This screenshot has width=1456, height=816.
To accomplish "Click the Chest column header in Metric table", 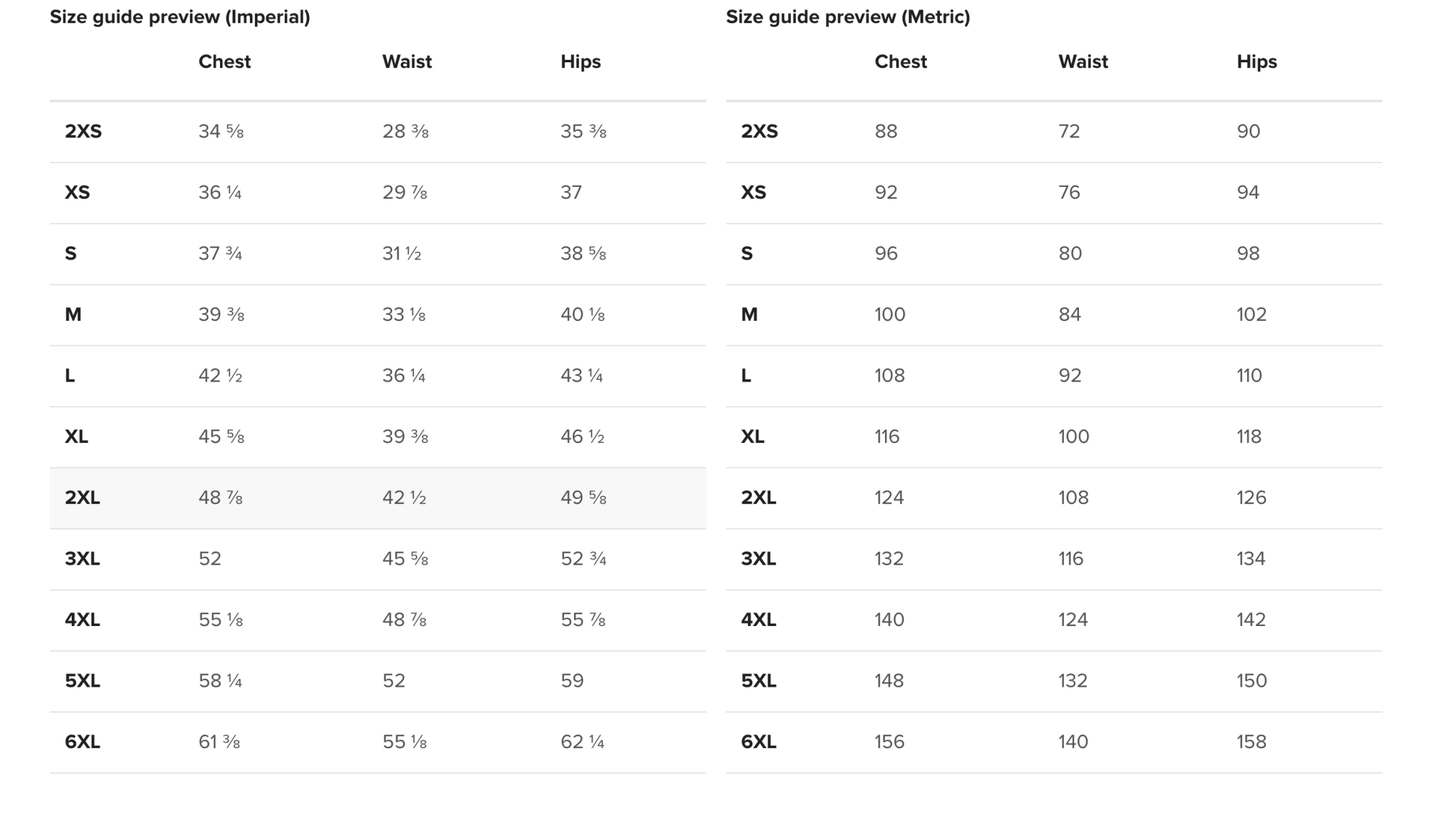I will pyautogui.click(x=901, y=62).
